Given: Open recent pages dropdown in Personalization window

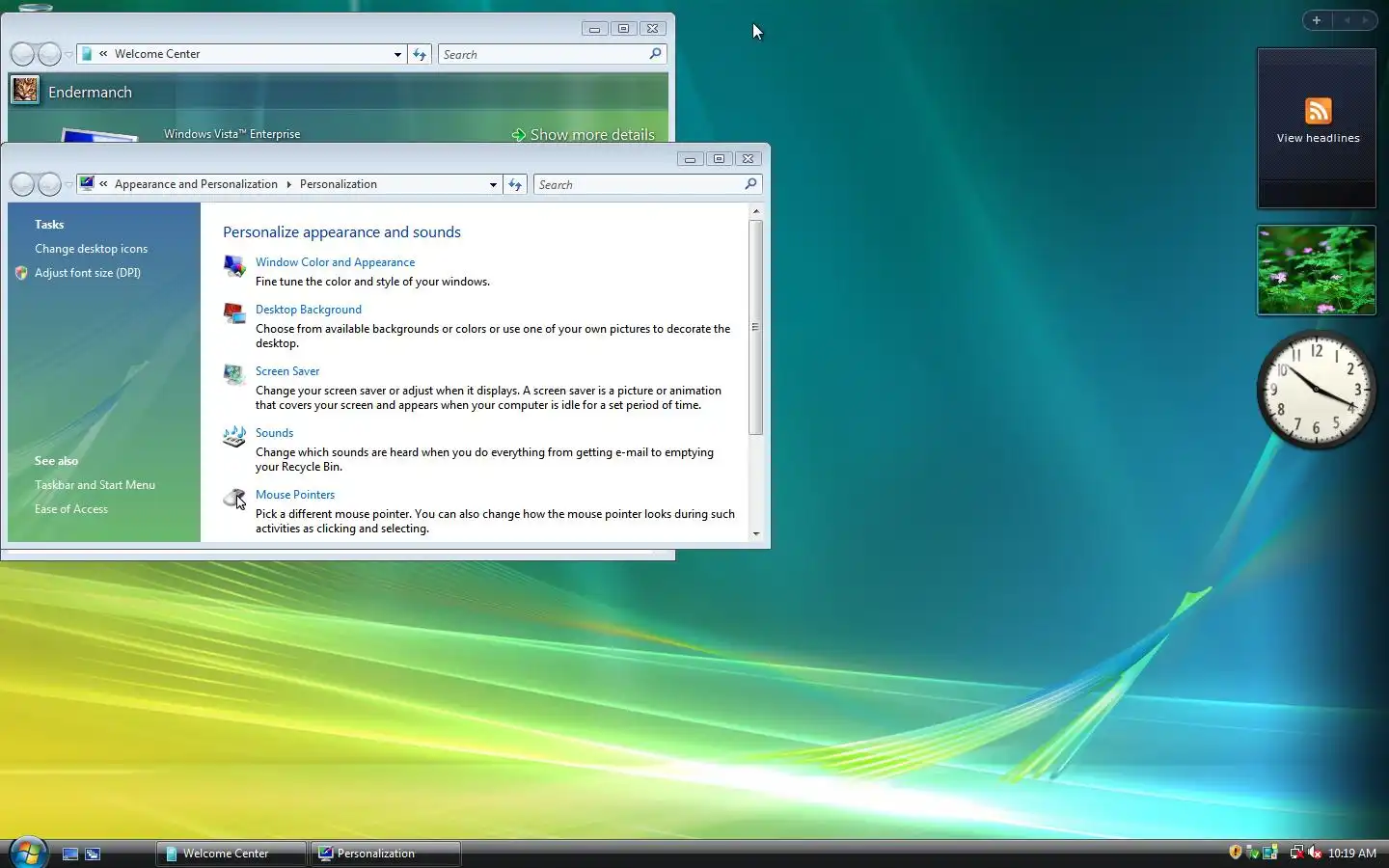Looking at the screenshot, I should [68, 184].
